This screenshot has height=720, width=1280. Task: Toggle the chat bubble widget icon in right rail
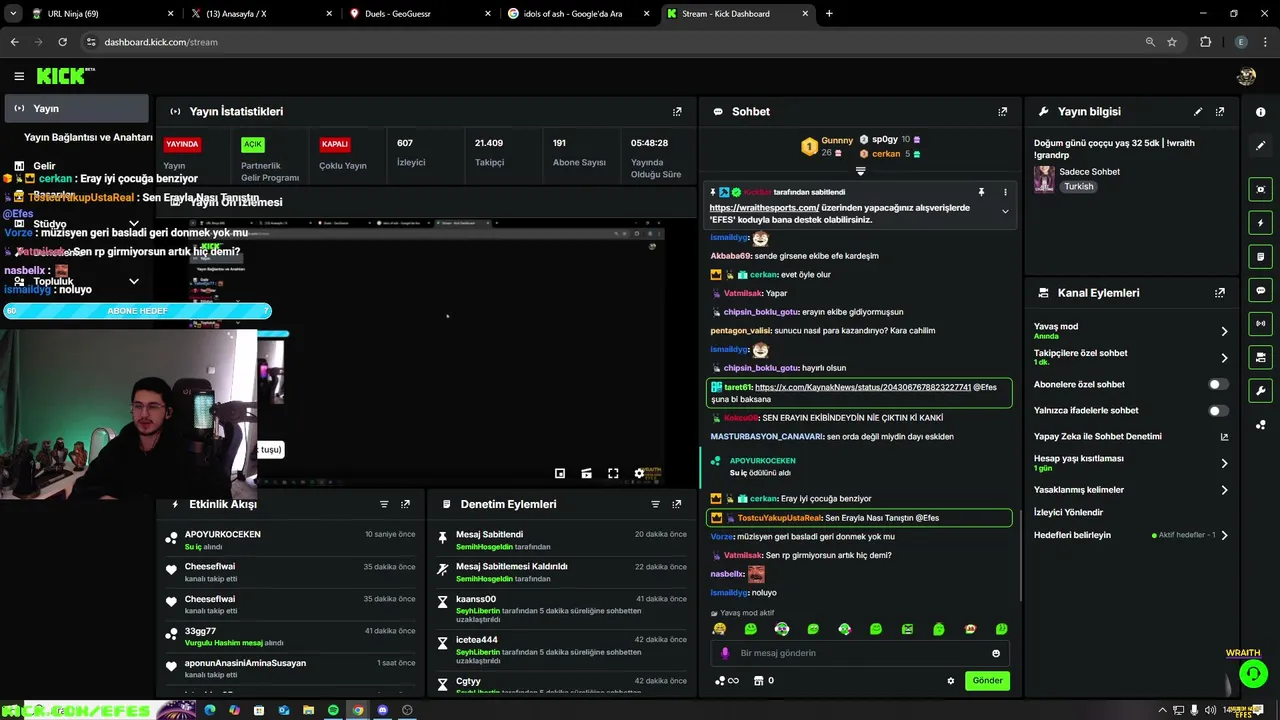tap(1260, 290)
